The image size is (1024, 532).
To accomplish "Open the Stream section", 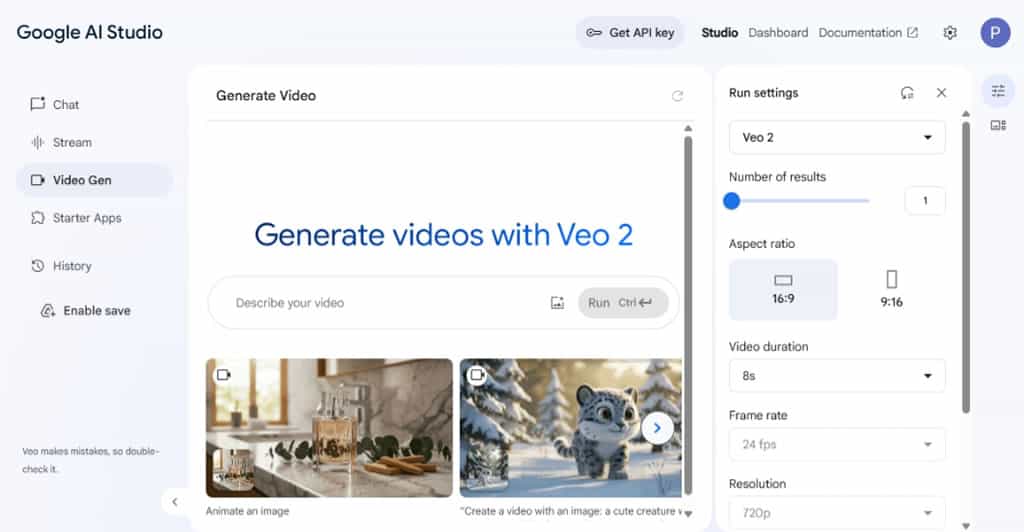I will pyautogui.click(x=61, y=142).
